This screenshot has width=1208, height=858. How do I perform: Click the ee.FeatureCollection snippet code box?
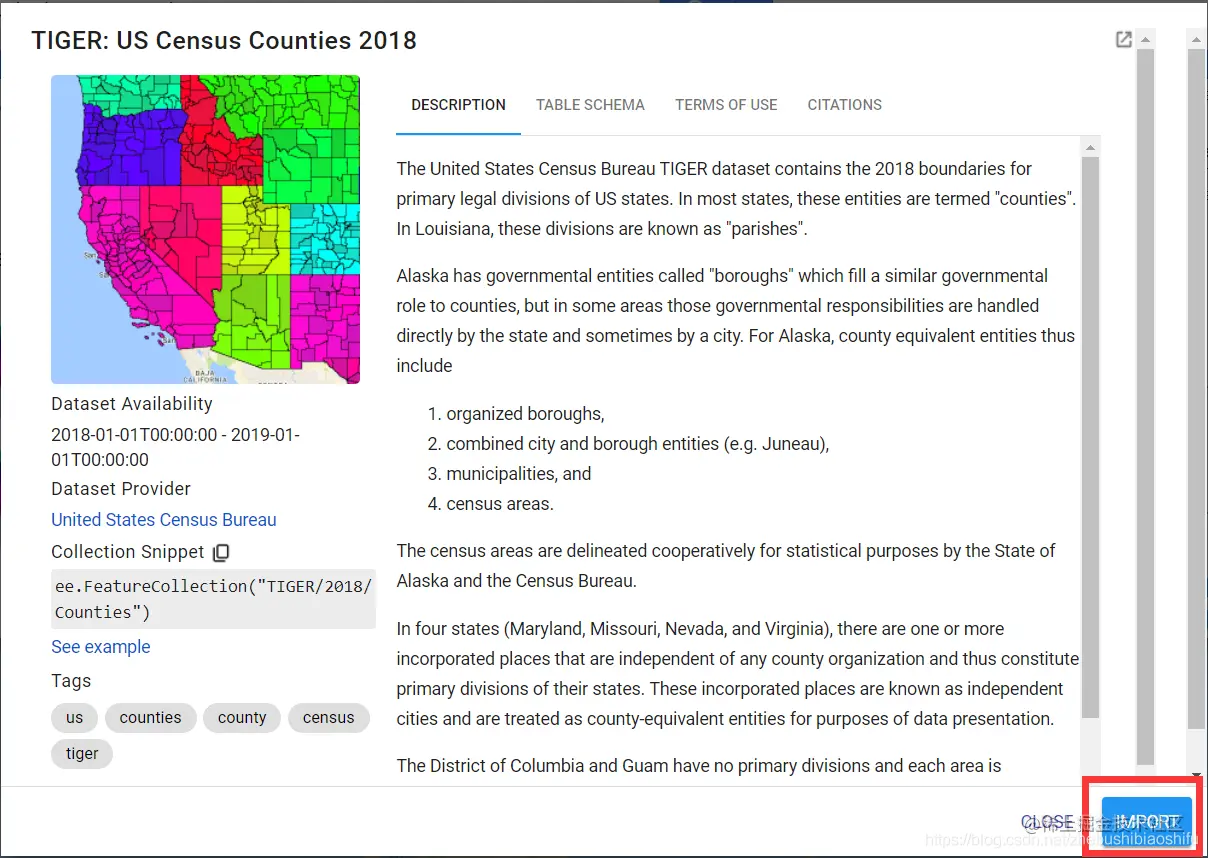click(213, 599)
